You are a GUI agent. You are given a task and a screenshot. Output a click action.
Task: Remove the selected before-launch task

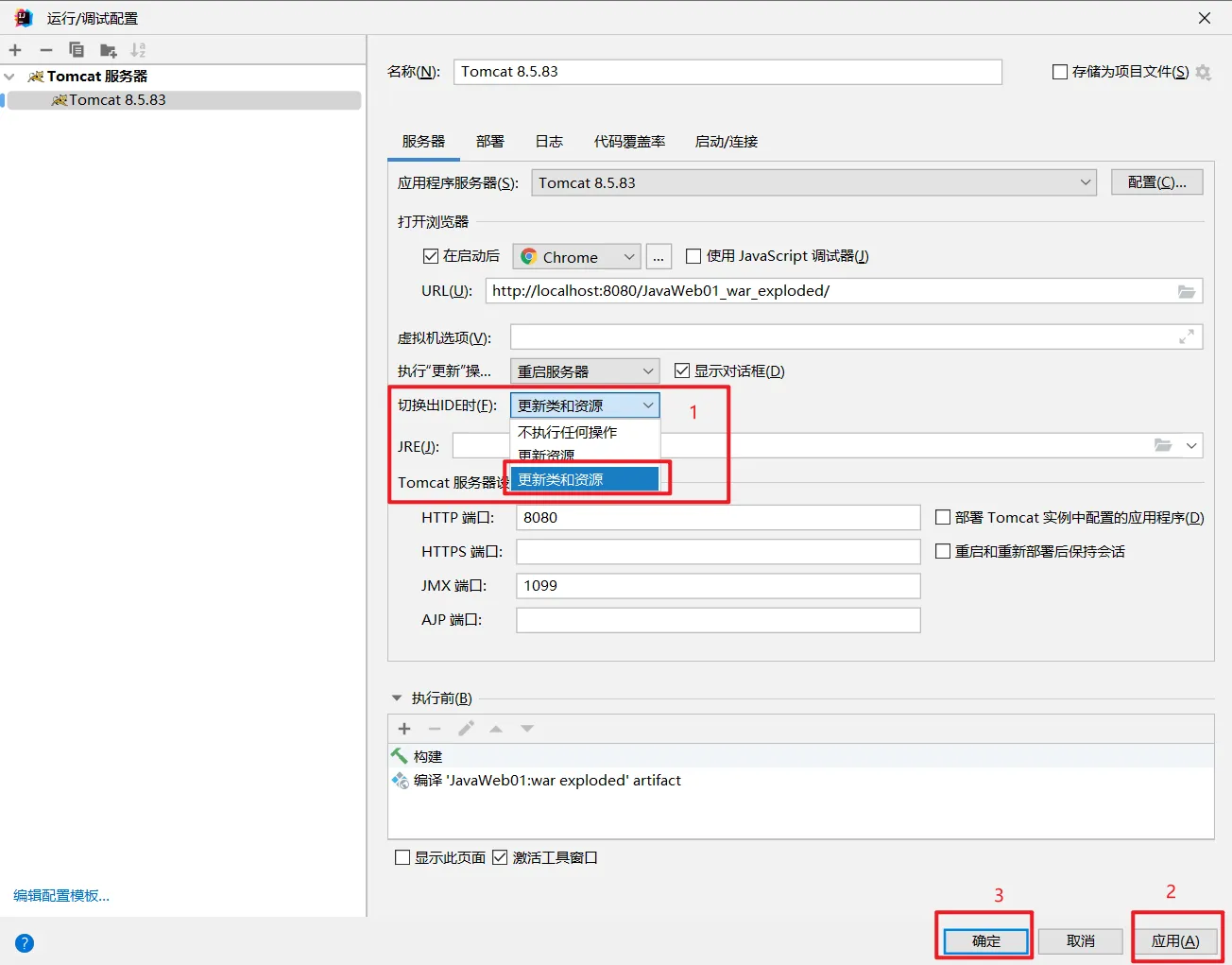[435, 729]
